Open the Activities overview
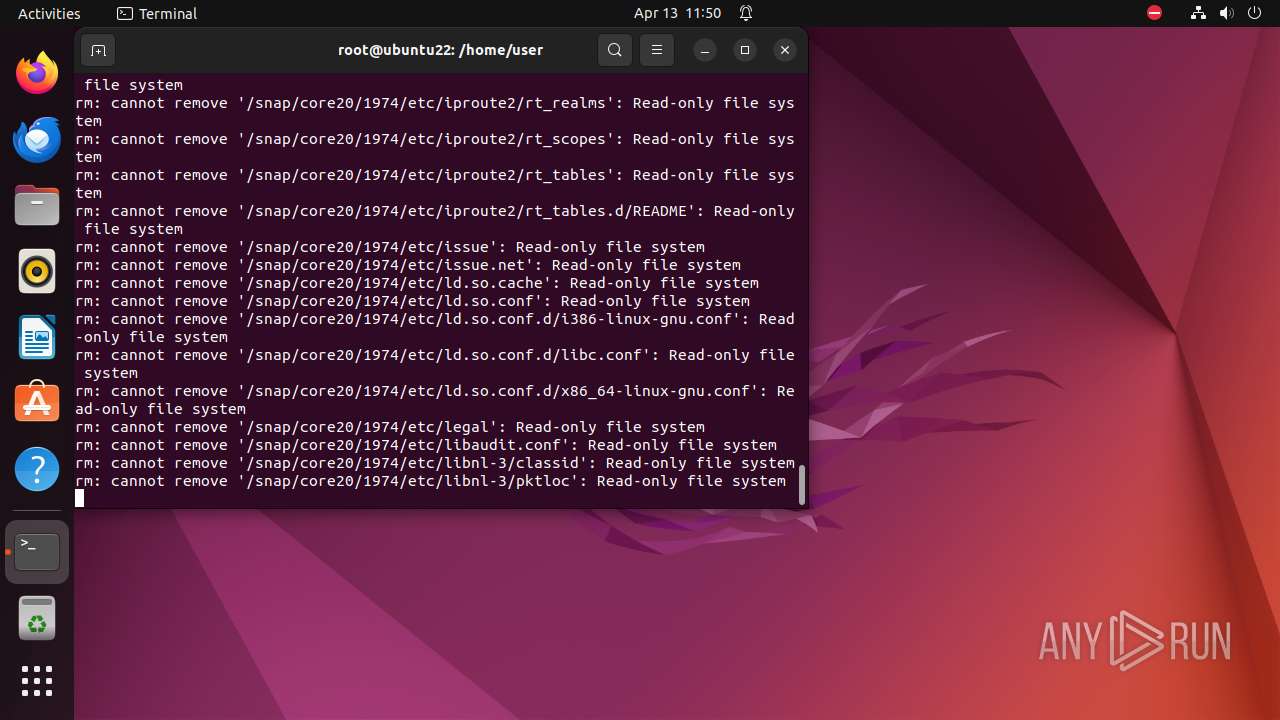The image size is (1280, 720). pos(49,13)
